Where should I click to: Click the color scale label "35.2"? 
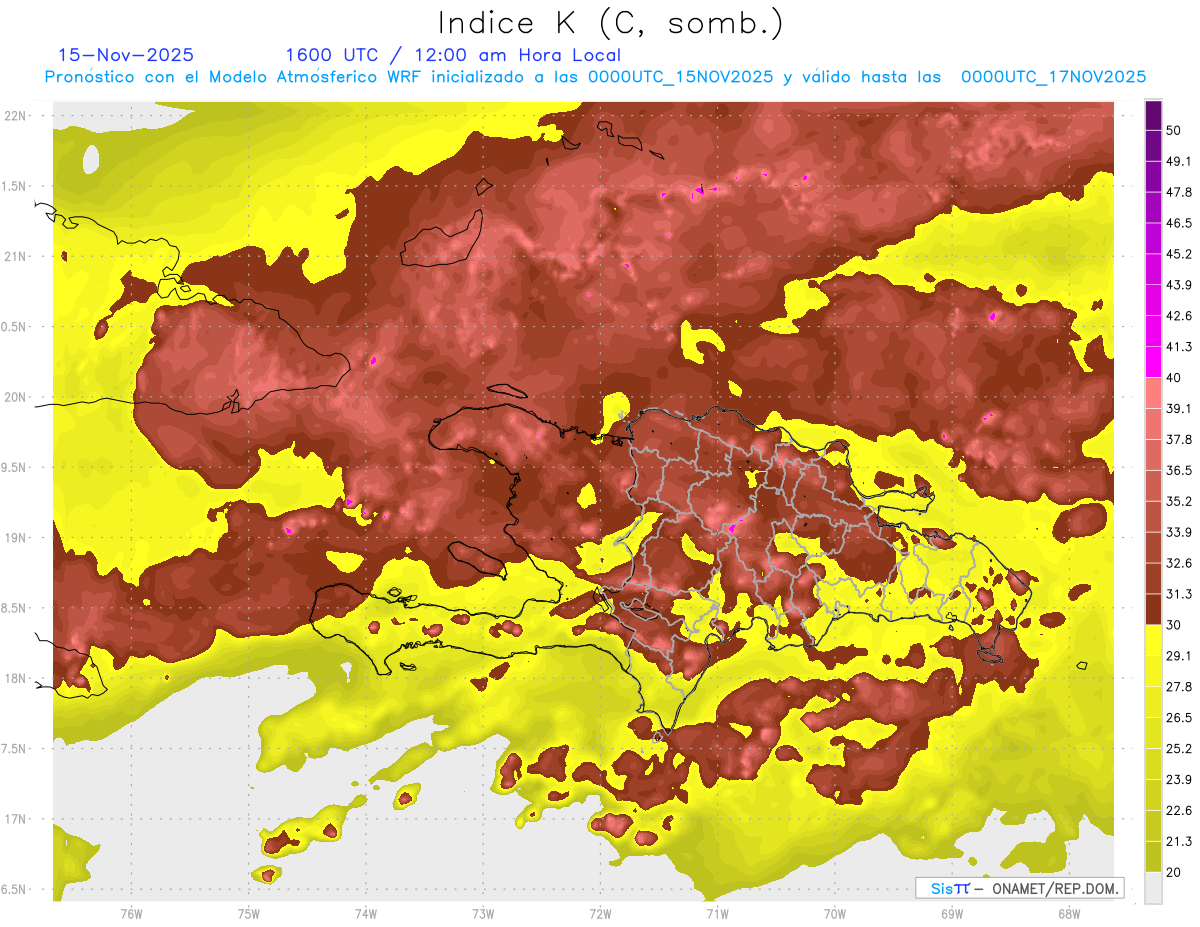pyautogui.click(x=1179, y=501)
